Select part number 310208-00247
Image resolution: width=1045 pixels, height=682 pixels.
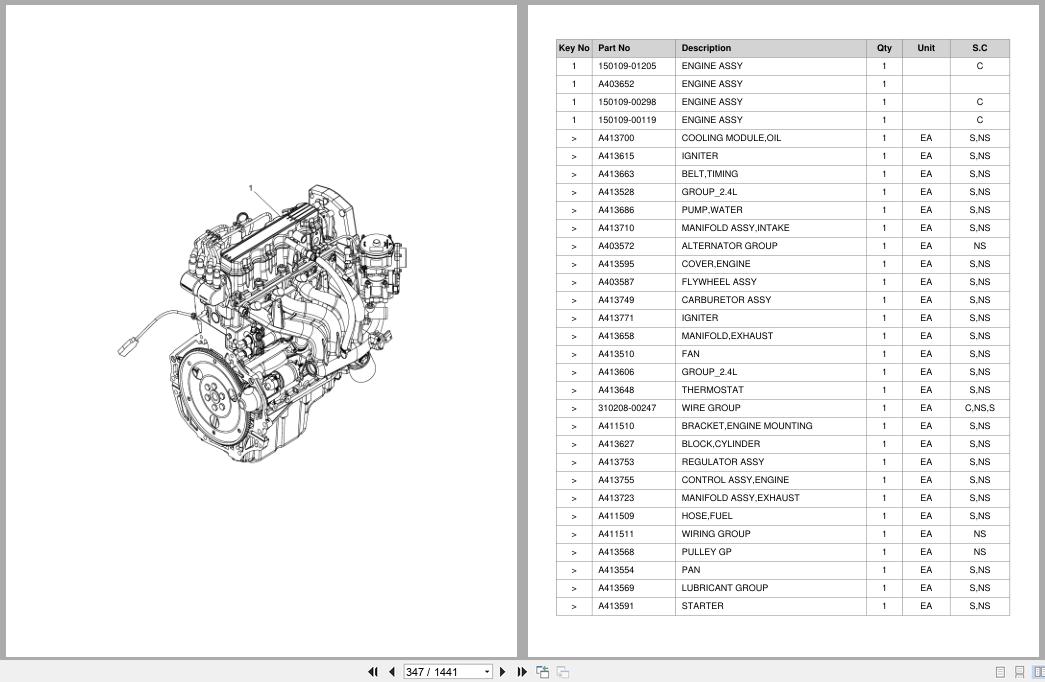(x=626, y=408)
